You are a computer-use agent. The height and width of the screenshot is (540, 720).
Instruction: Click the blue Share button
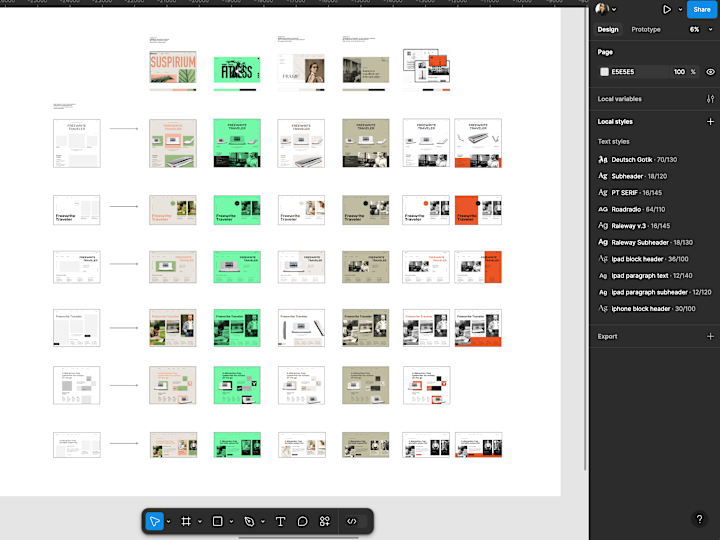(x=702, y=9)
